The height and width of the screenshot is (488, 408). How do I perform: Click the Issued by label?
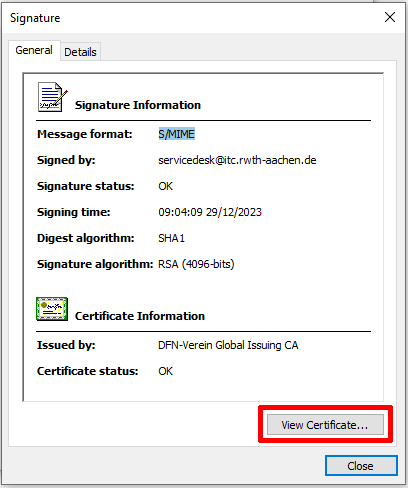(66, 345)
